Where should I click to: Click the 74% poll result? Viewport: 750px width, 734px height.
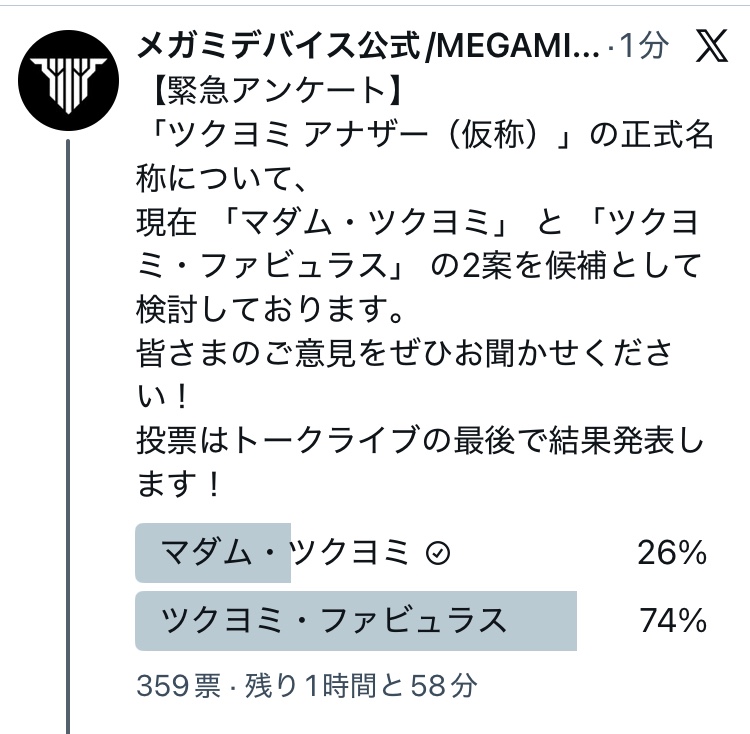(672, 621)
